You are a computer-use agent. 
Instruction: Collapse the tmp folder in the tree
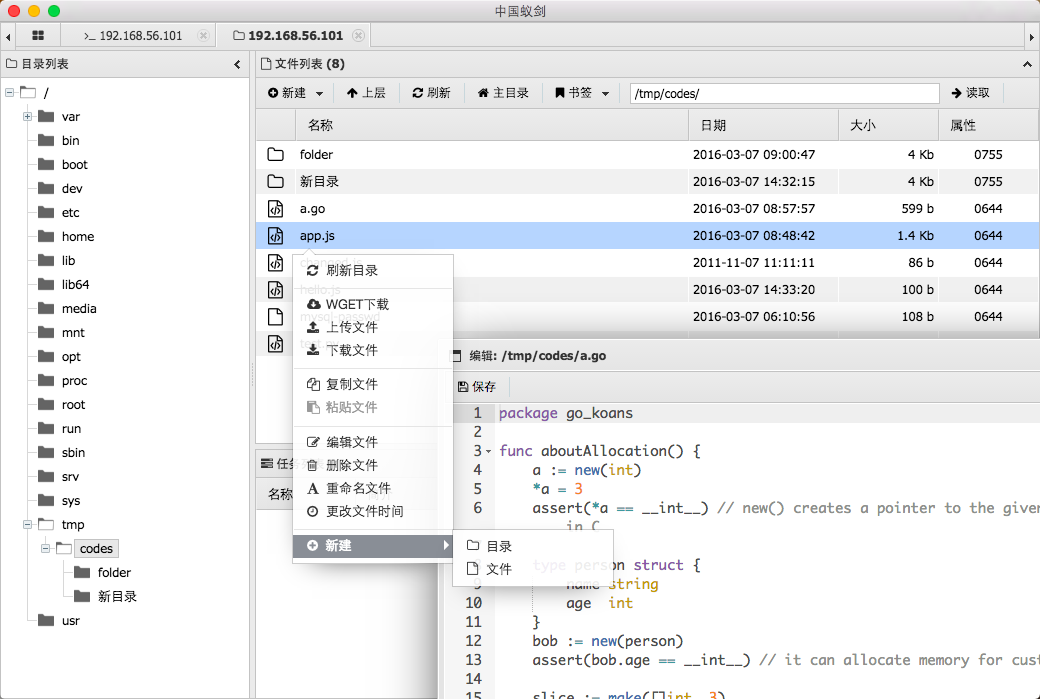[x=27, y=525]
